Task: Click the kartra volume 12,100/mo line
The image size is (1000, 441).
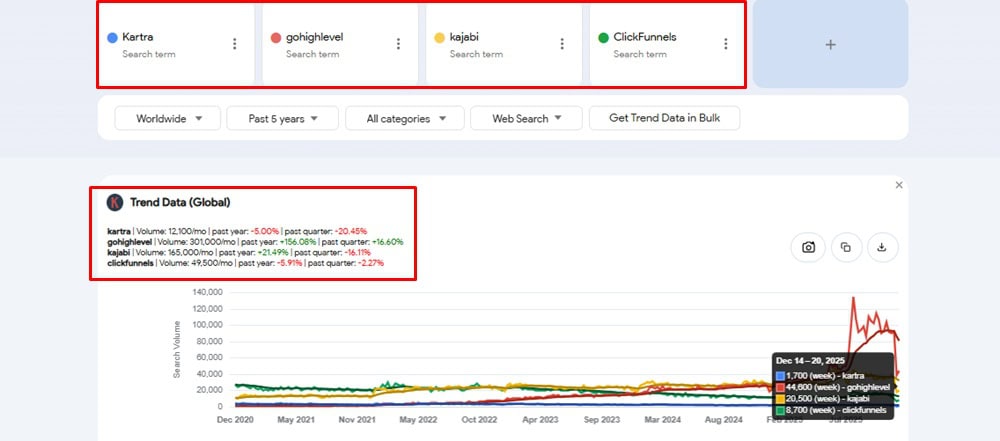Action: coord(237,231)
